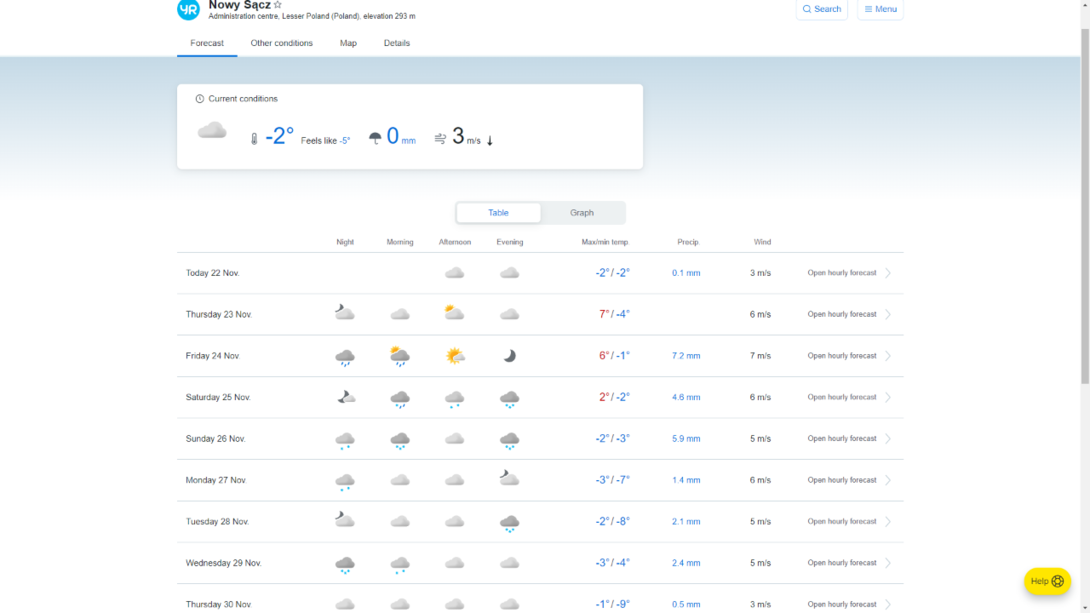Click Friday 24 Nov. evening moon icon

coord(510,356)
